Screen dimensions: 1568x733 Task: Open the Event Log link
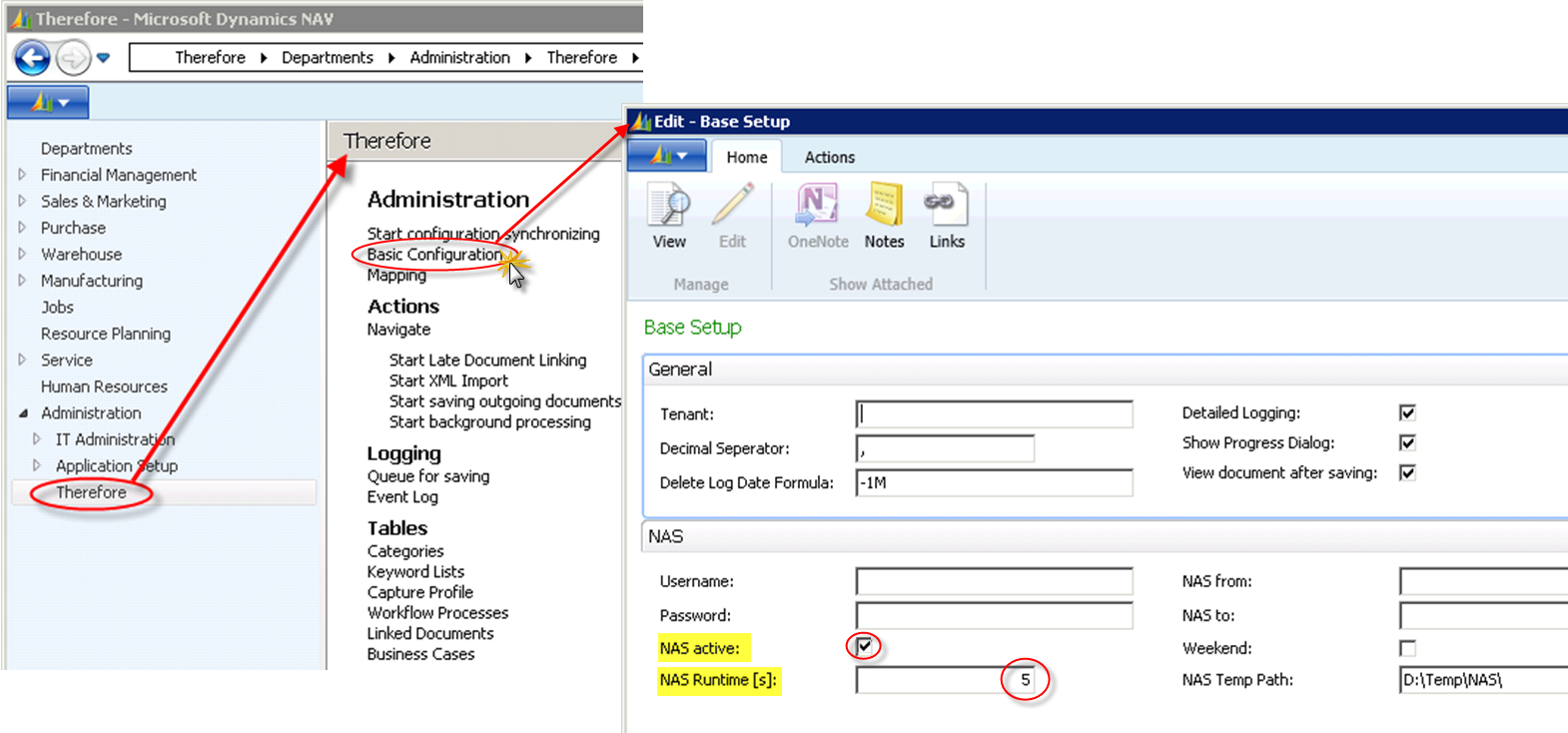[x=402, y=497]
